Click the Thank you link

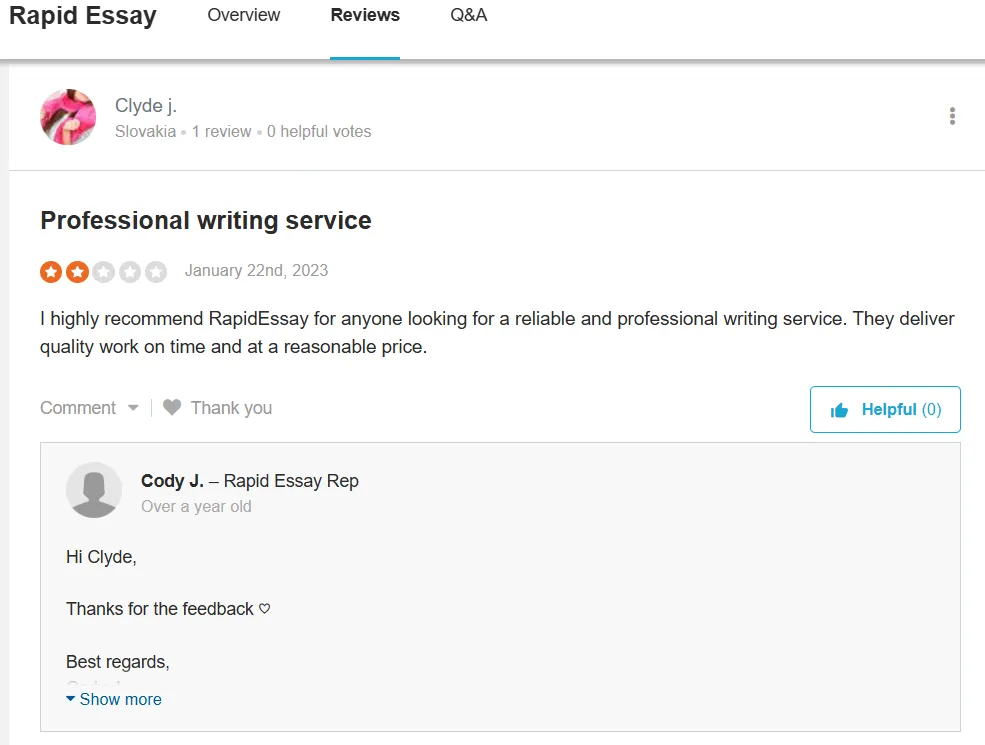point(231,408)
